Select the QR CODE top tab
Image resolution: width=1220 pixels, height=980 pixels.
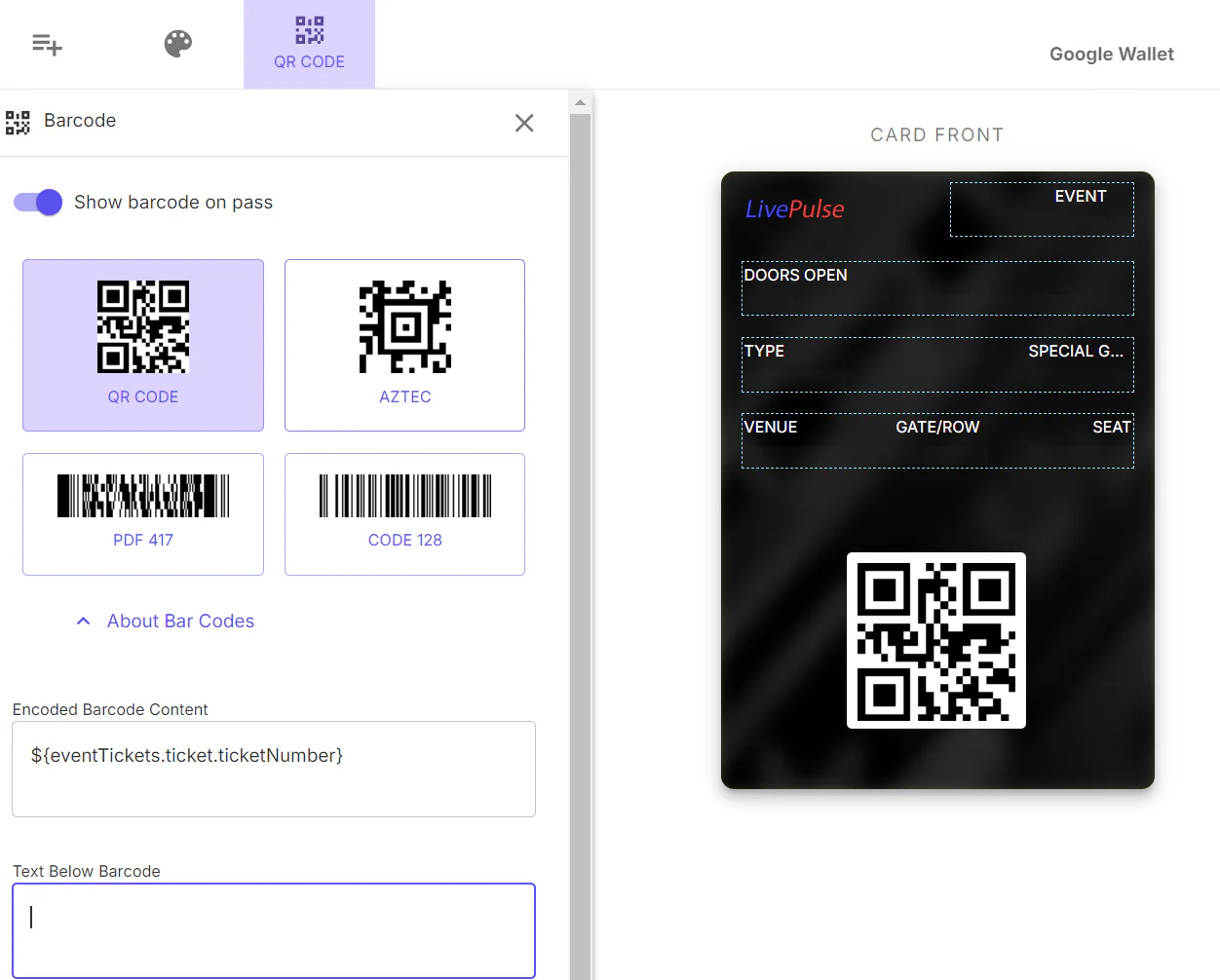(x=309, y=44)
